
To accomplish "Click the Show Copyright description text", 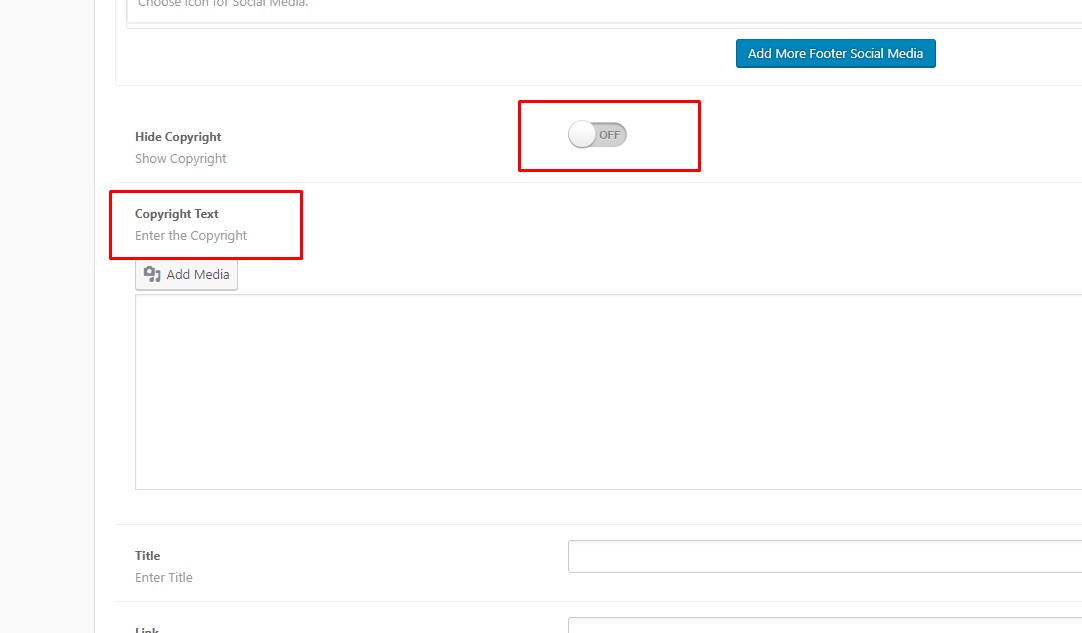I will pyautogui.click(x=181, y=159).
